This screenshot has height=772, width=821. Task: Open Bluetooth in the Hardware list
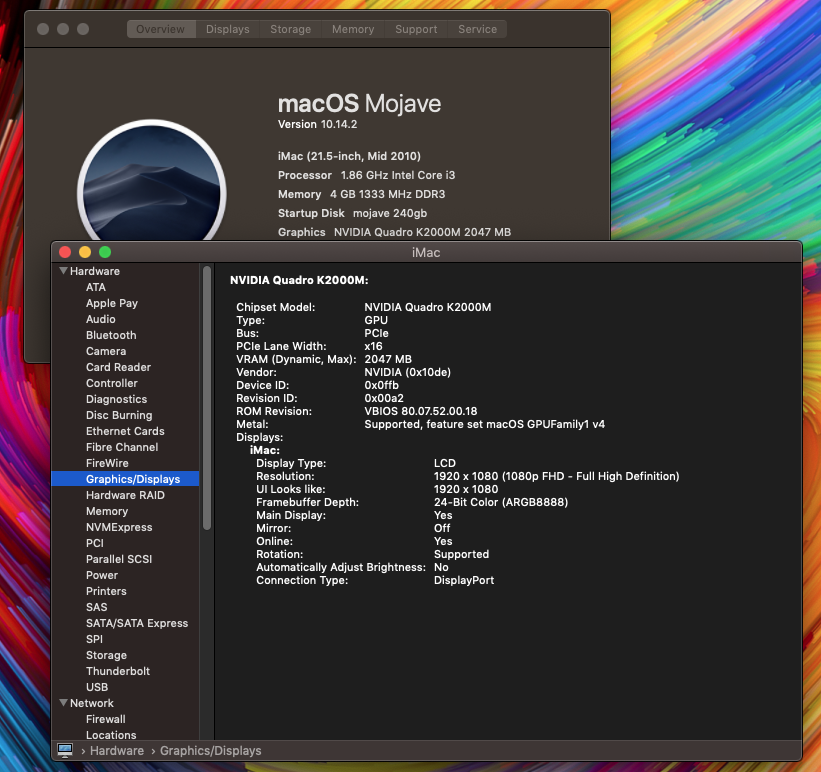click(x=111, y=335)
